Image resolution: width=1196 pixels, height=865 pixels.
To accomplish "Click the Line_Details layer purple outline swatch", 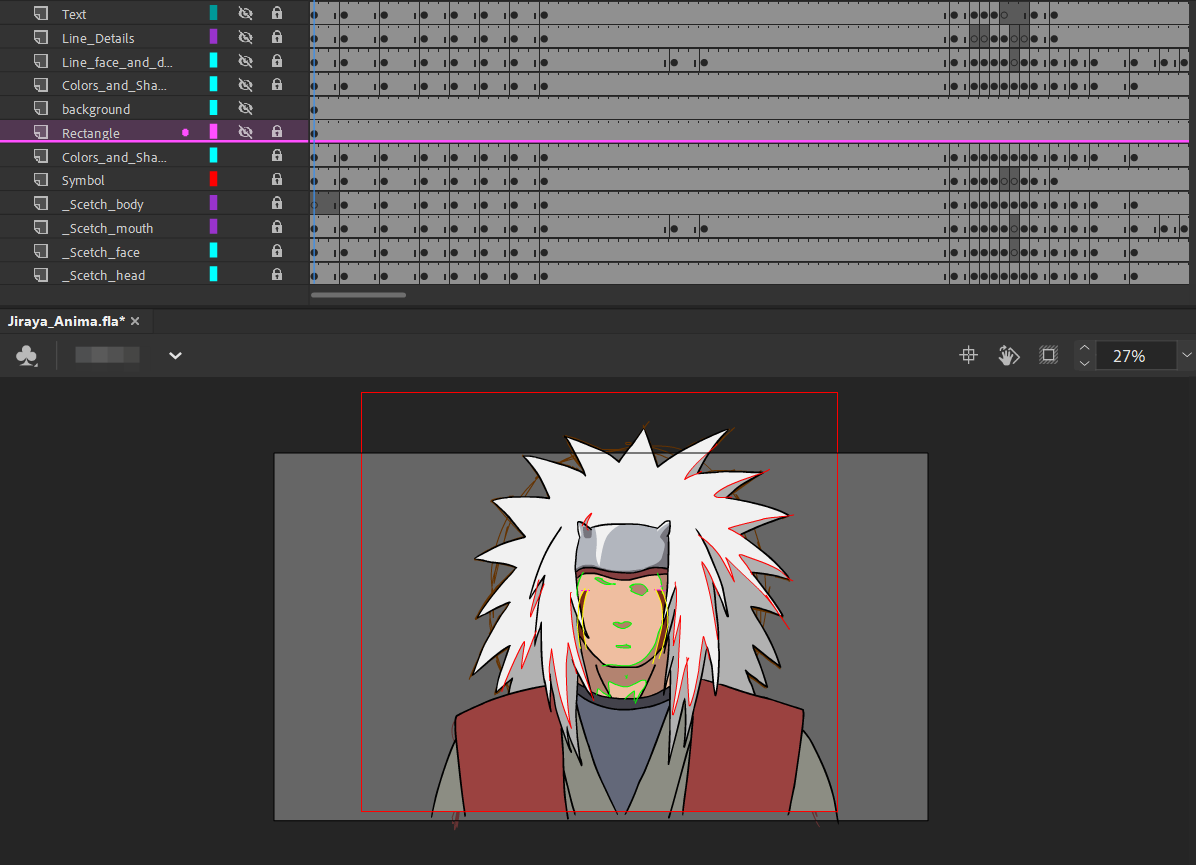I will 214,37.
